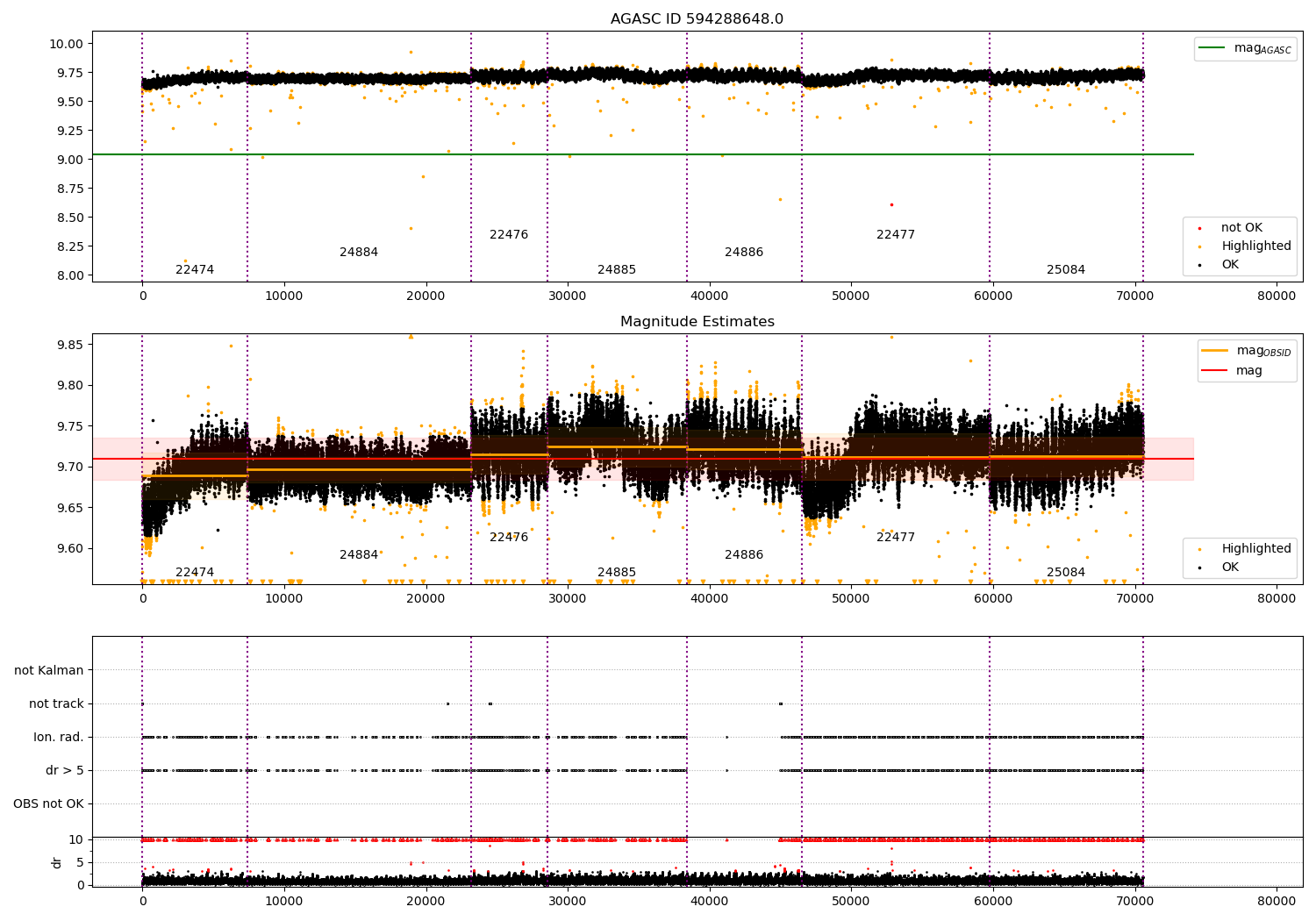Viewport: 1316px width, 921px height.
Task: Click the 9.70 y-axis tick label
Action: (x=68, y=468)
